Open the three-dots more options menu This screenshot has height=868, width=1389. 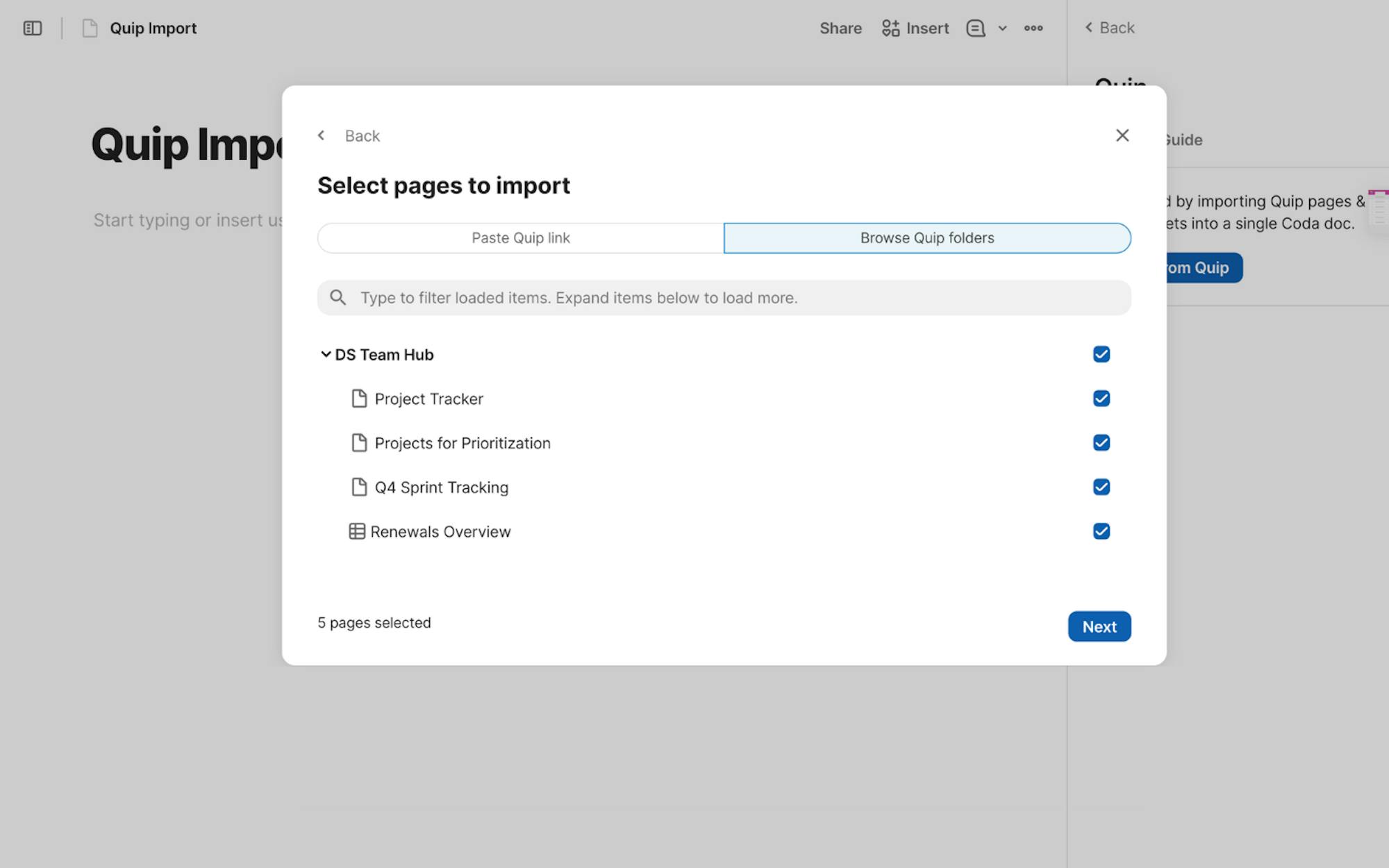pos(1033,28)
